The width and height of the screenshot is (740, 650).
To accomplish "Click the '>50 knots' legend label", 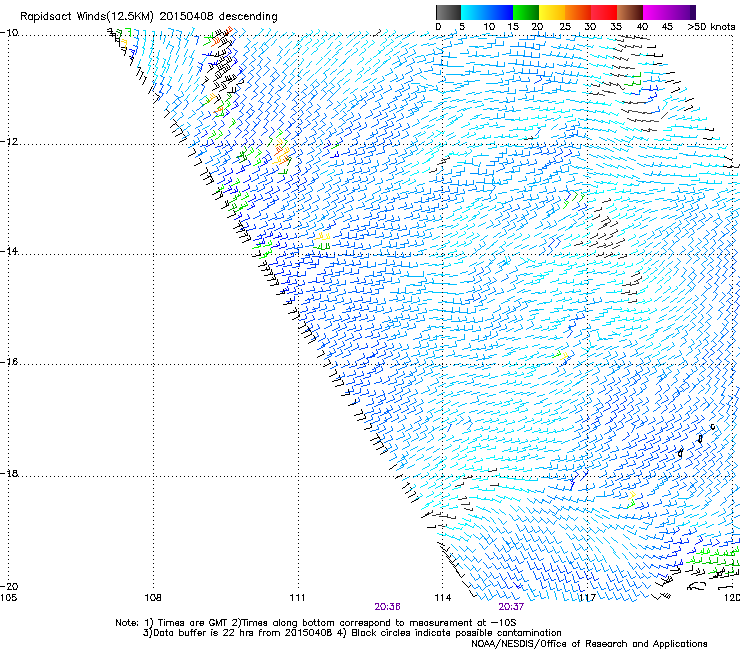I will pos(711,27).
